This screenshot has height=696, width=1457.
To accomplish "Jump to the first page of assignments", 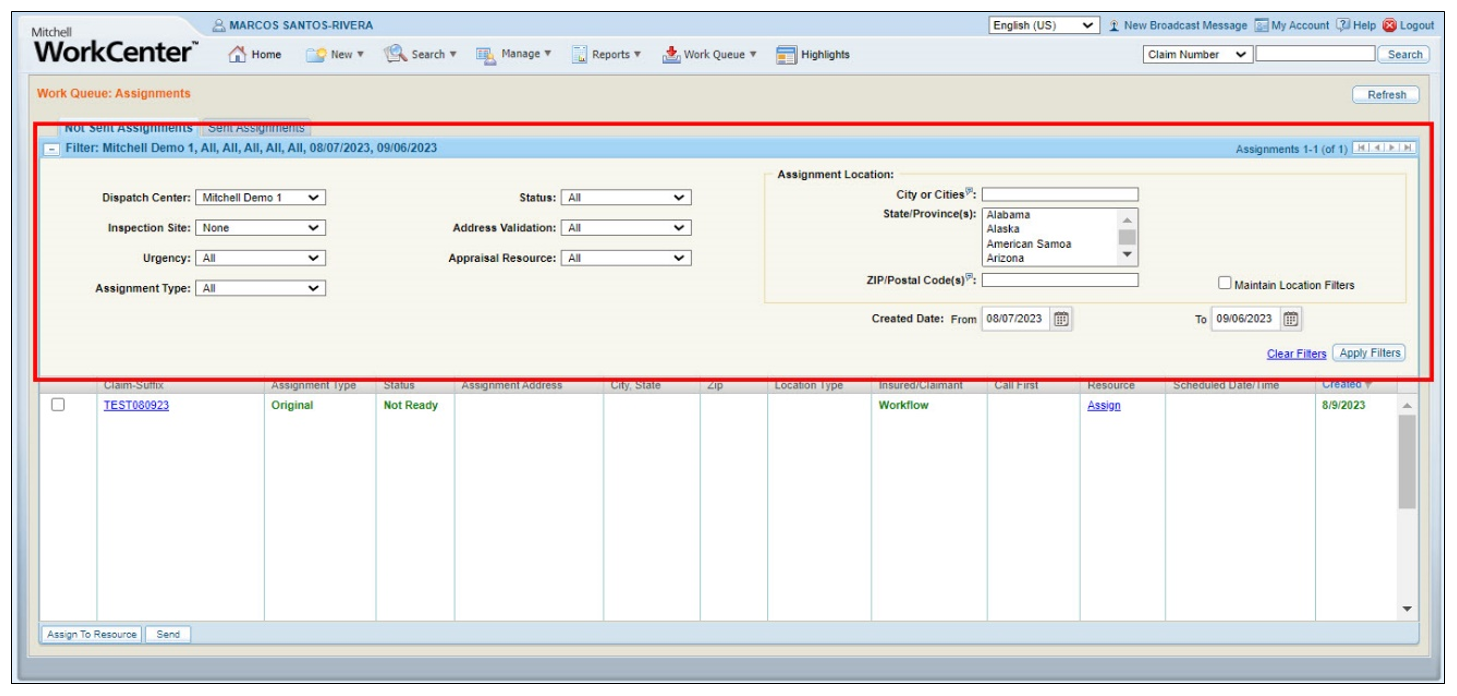I will 1360,148.
